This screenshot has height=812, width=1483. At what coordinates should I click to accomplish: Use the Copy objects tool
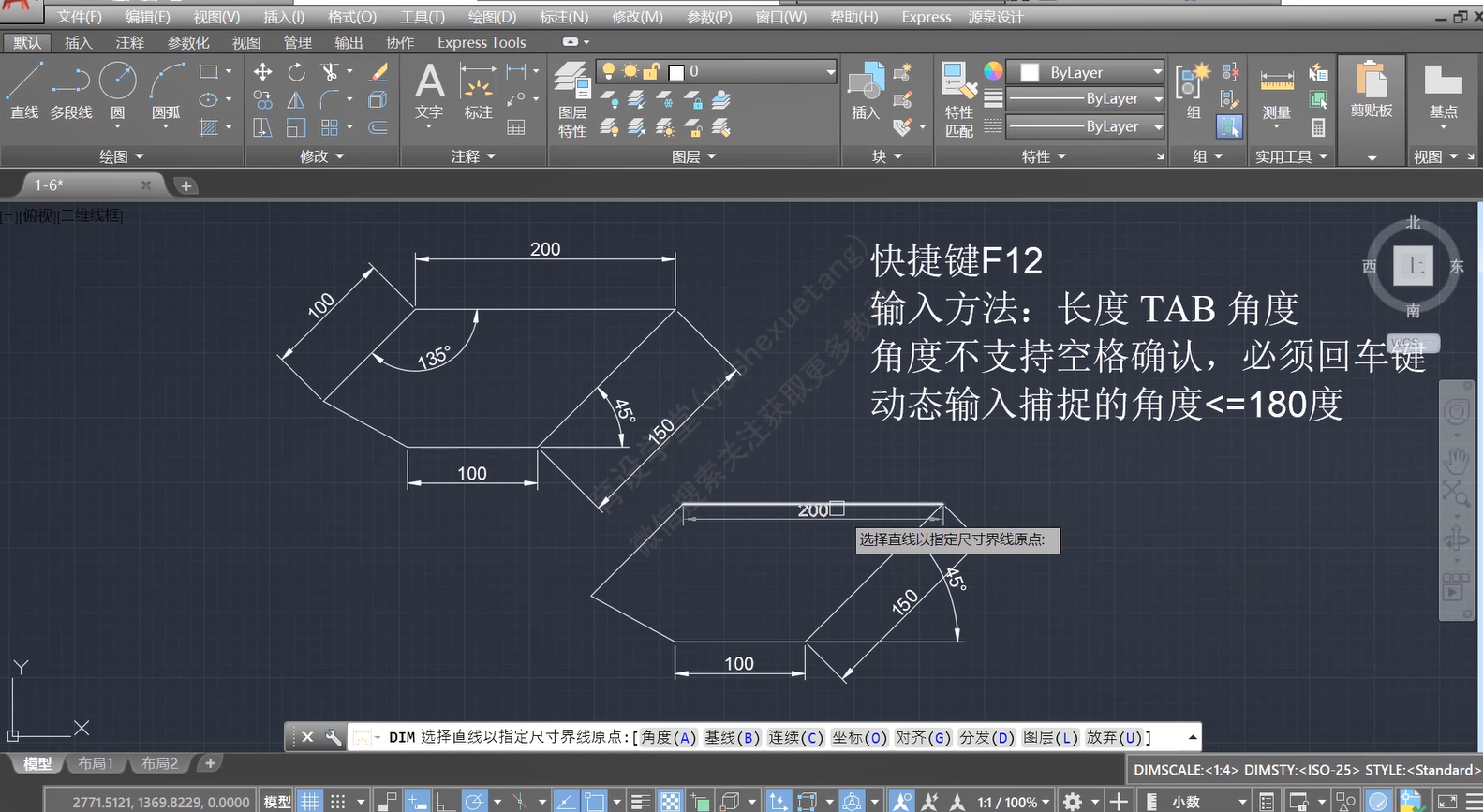pyautogui.click(x=263, y=99)
